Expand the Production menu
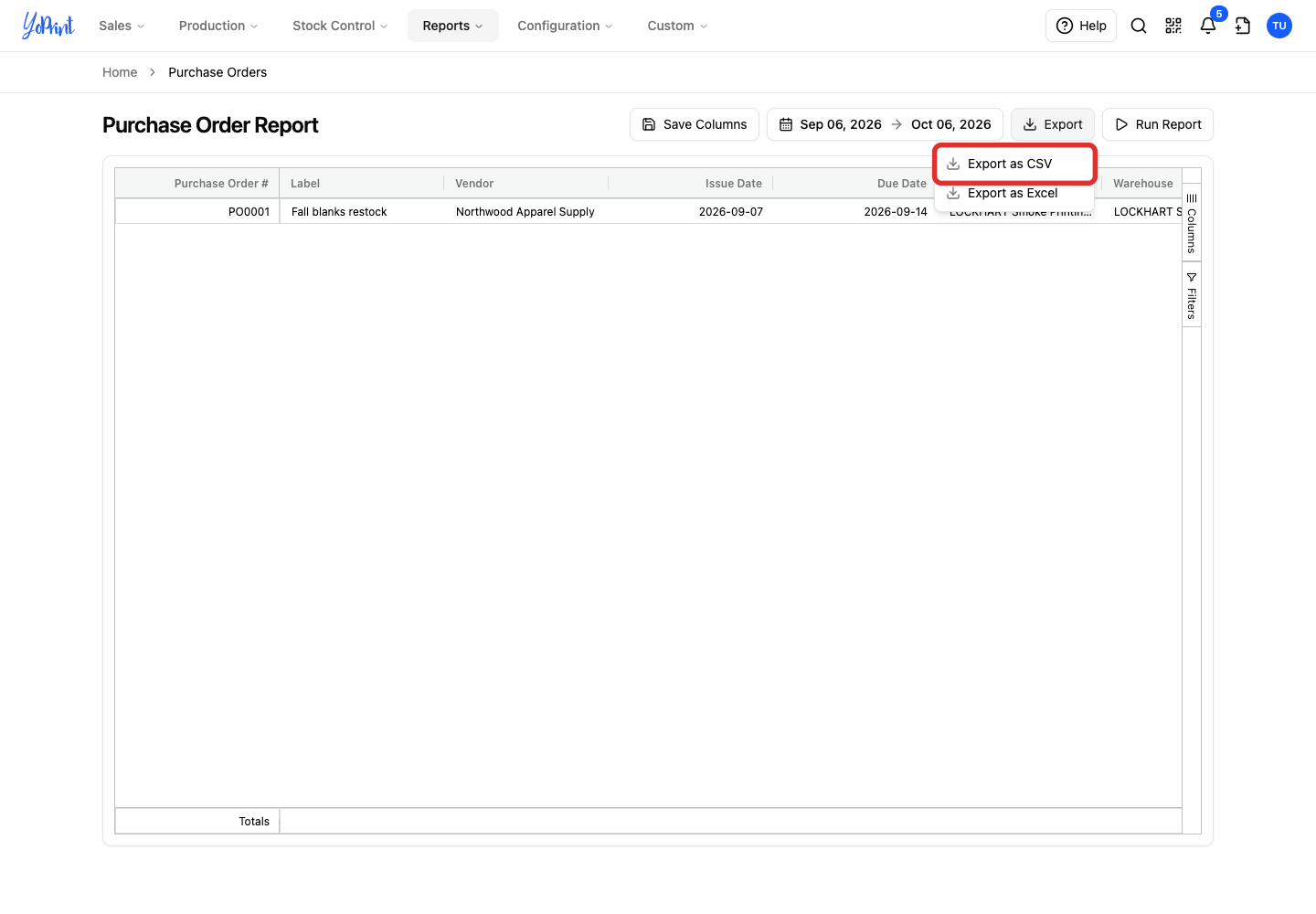The image size is (1316, 914). coord(218,26)
